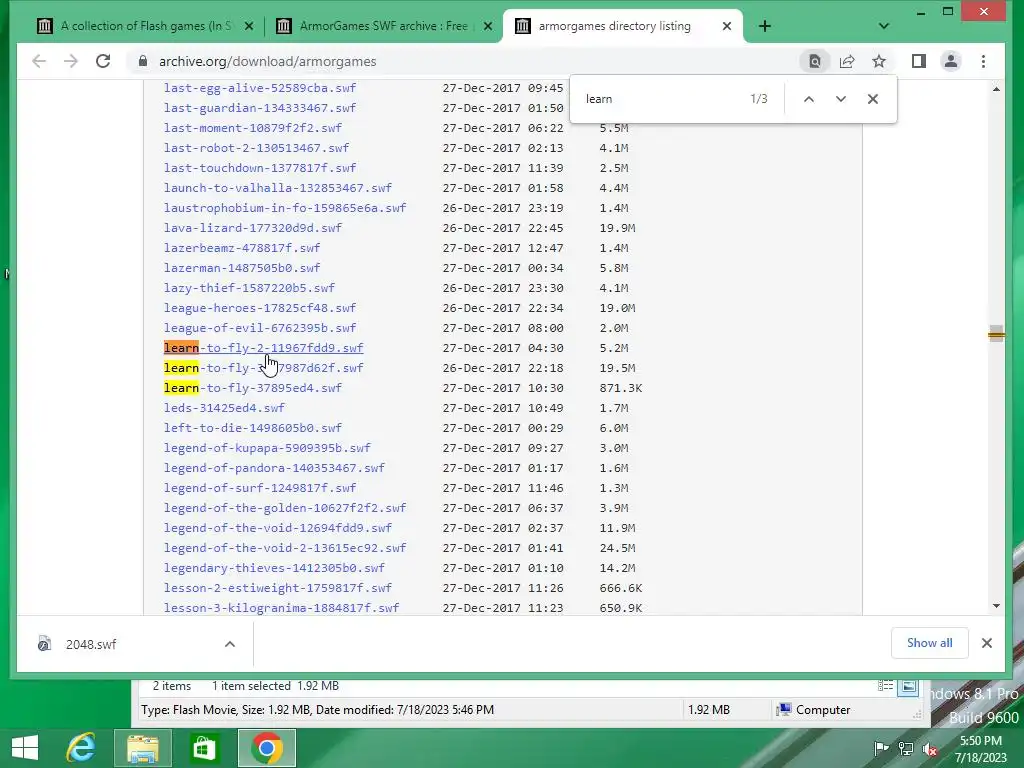The image size is (1024, 768).
Task: Close the ArmorGames SWF archive tab
Action: 488,26
